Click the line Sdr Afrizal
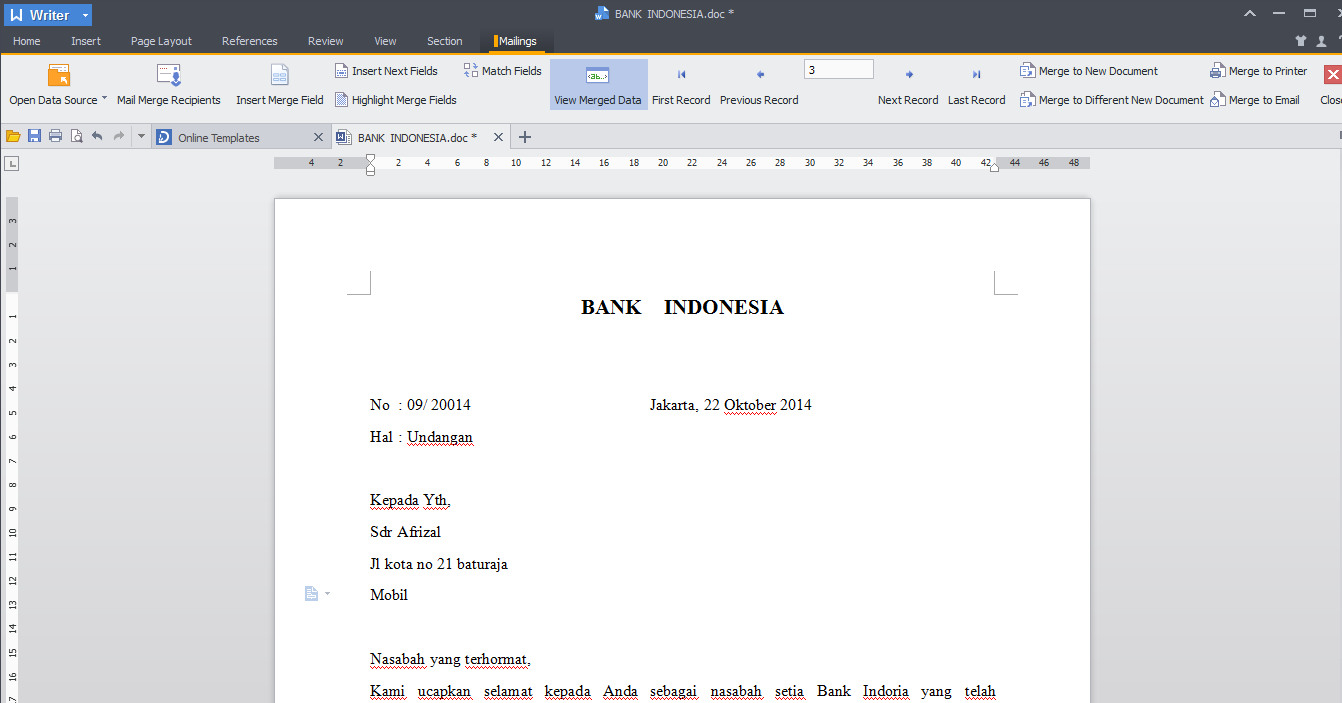The image size is (1342, 703). [x=405, y=532]
